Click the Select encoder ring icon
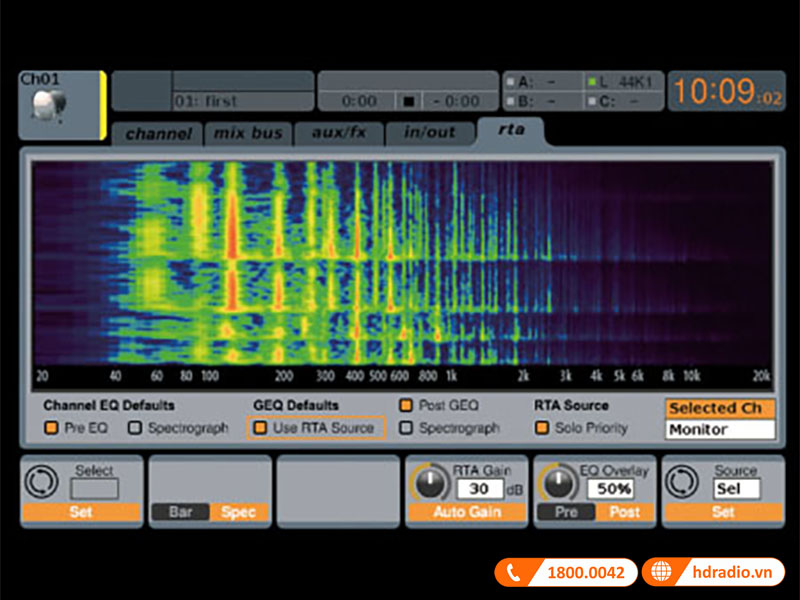Image resolution: width=800 pixels, height=600 pixels. click(x=44, y=482)
